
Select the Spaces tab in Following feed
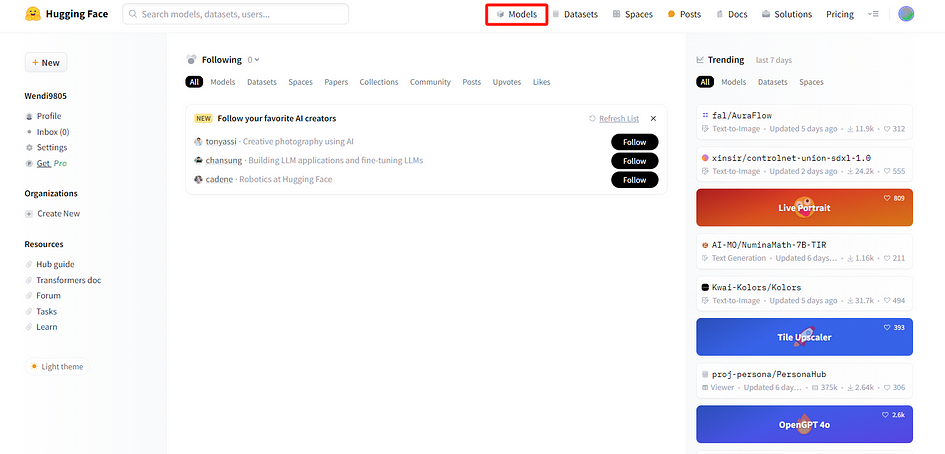coord(300,82)
